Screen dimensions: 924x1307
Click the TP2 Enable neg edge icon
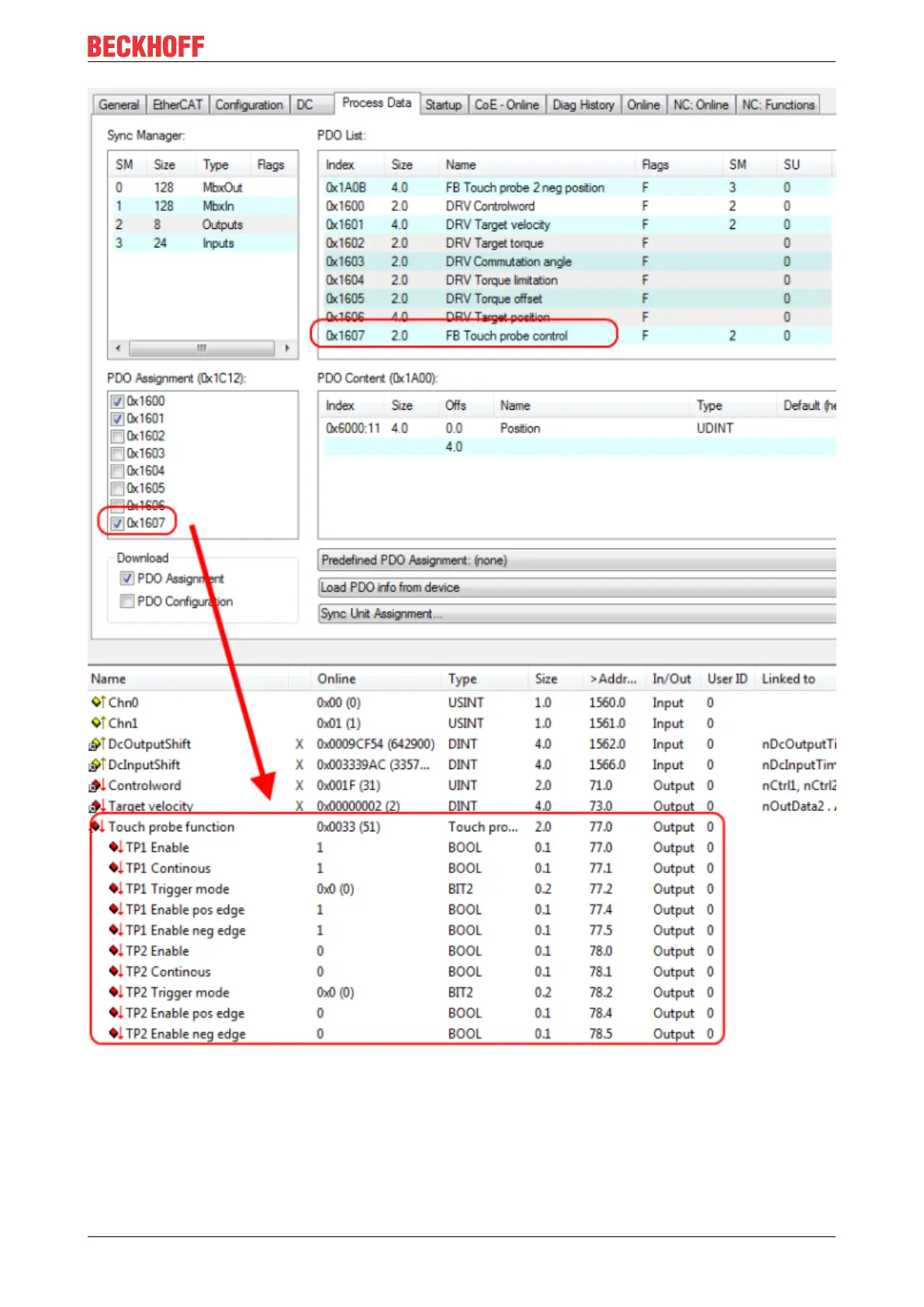(116, 1034)
